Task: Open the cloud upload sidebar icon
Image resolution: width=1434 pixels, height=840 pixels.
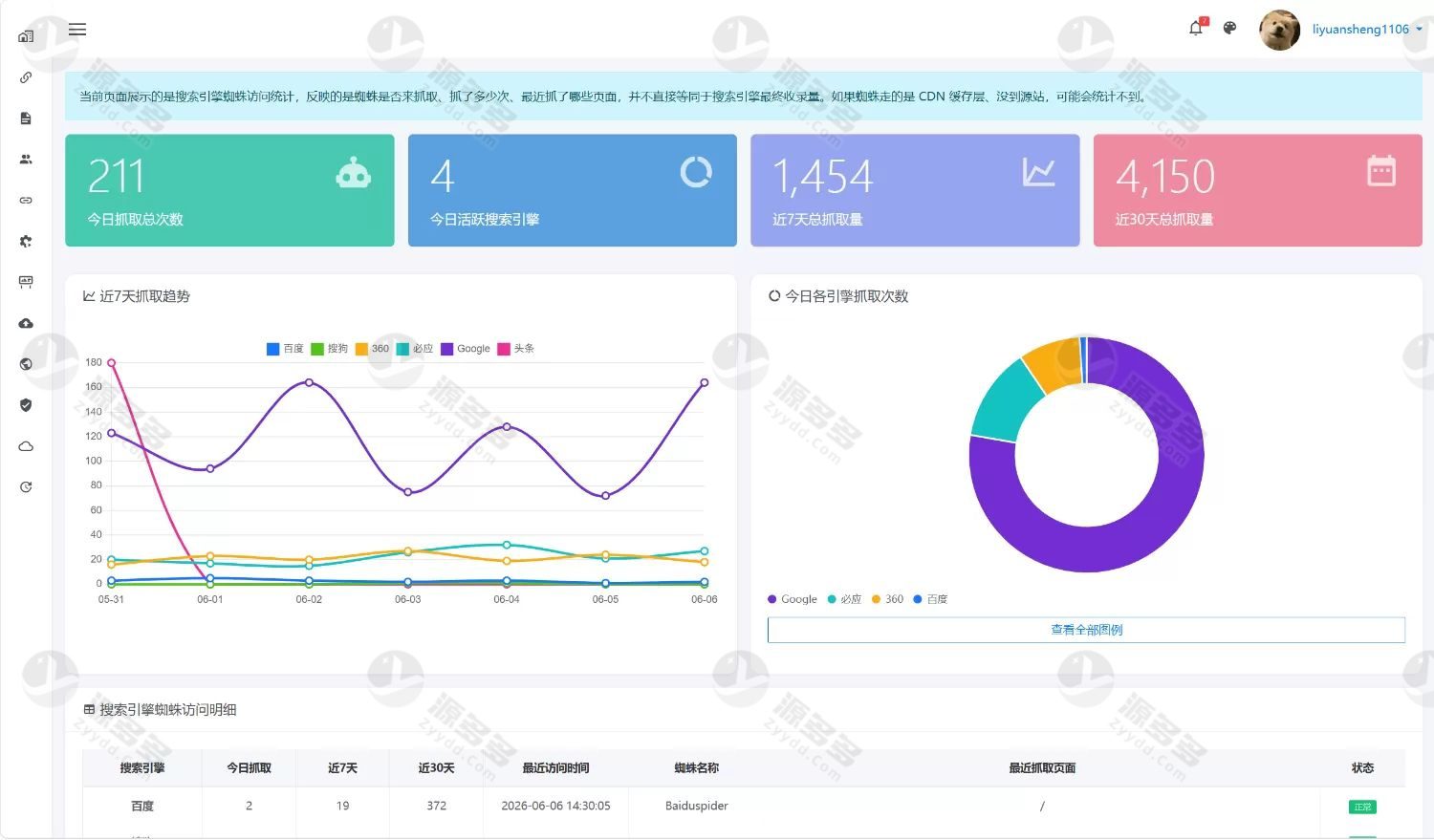Action: point(26,323)
